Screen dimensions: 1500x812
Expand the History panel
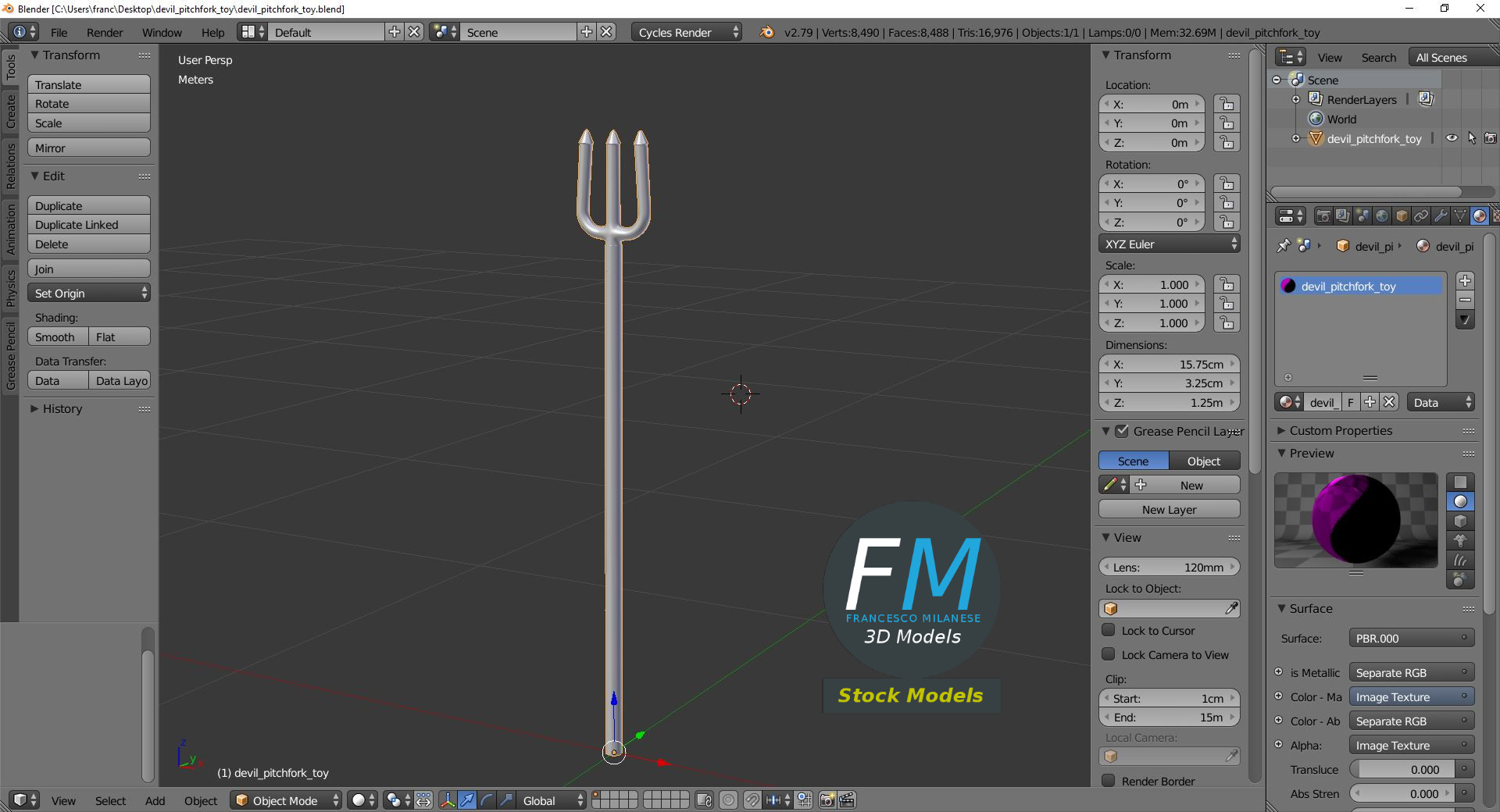tap(62, 408)
